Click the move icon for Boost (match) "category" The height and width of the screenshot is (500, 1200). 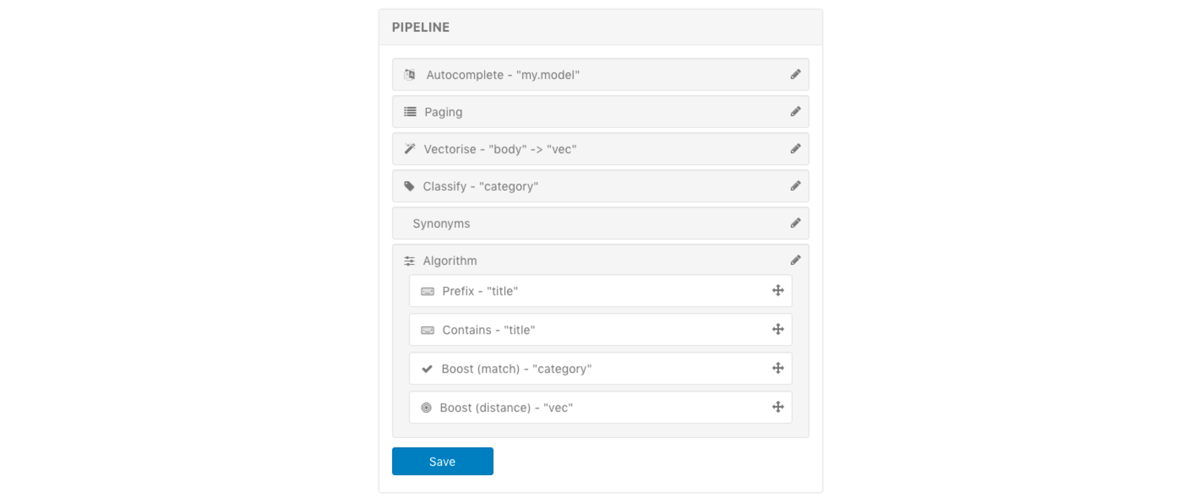click(x=778, y=368)
